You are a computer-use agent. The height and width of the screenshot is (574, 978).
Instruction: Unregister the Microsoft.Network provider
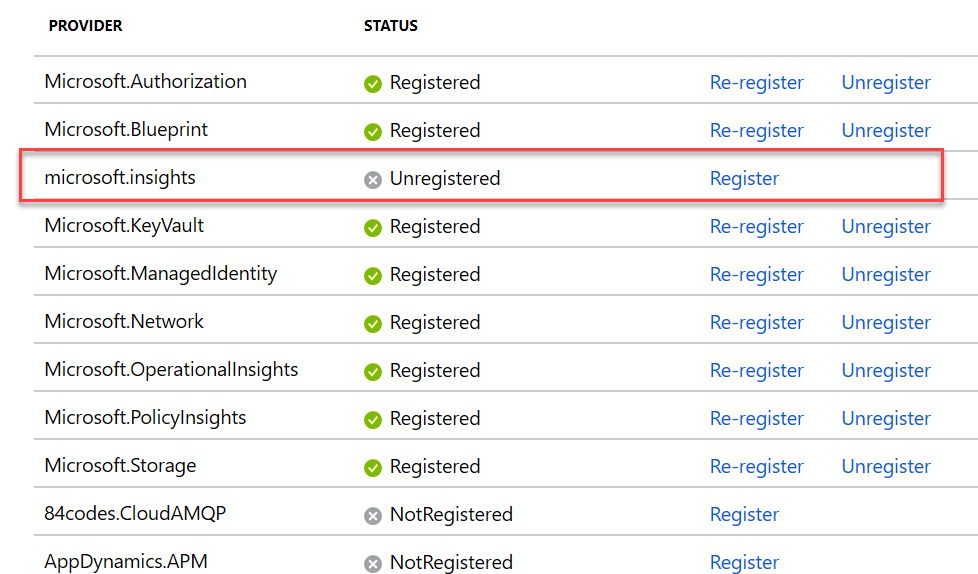click(x=886, y=323)
